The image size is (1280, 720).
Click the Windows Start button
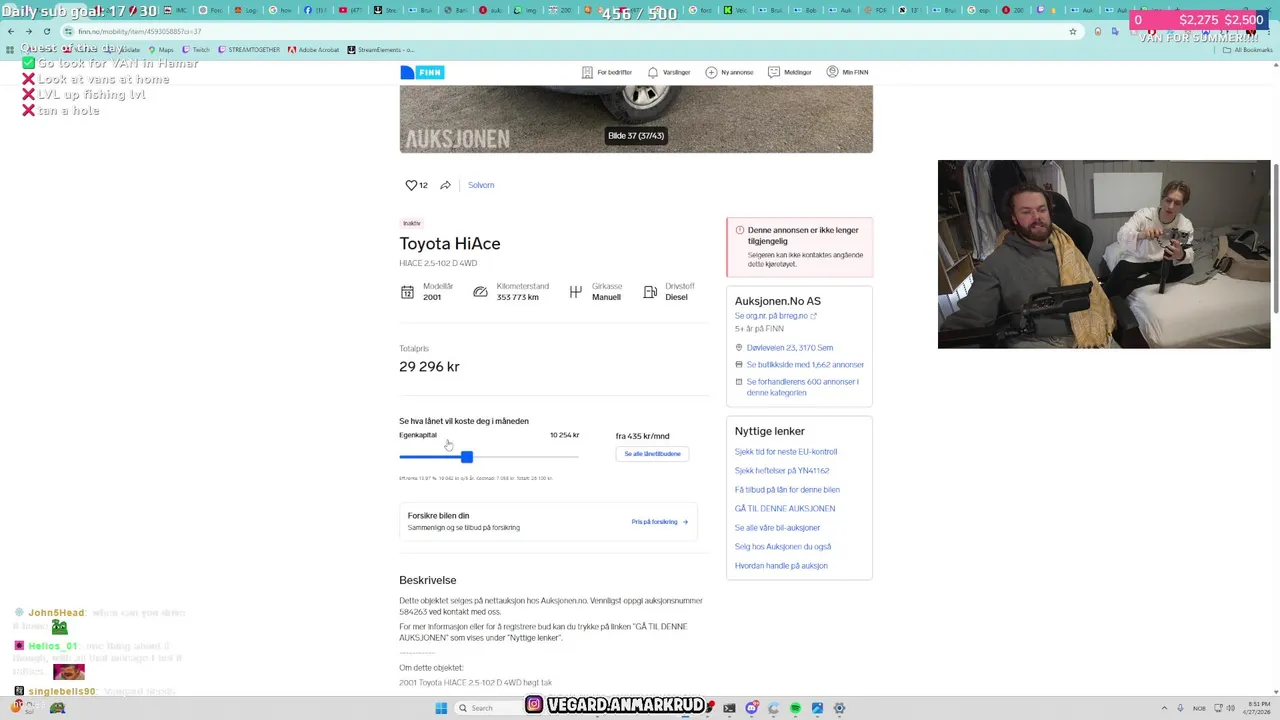tap(441, 708)
